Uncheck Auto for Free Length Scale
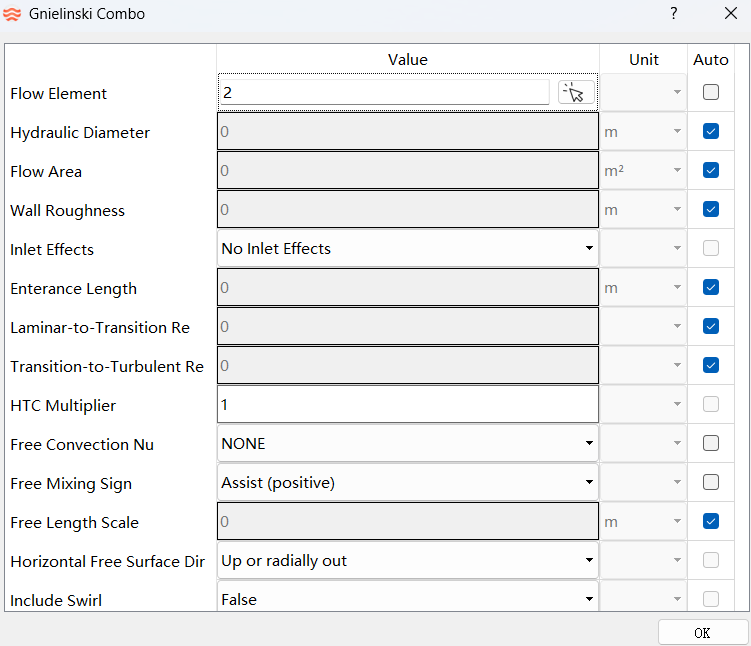 coord(711,522)
